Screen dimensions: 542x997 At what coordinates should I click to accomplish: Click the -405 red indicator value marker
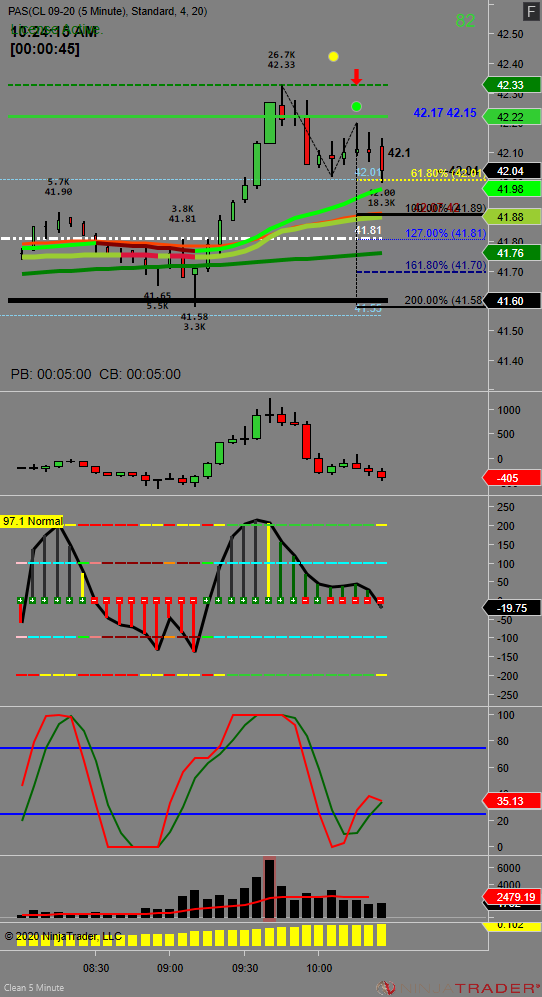[x=513, y=478]
